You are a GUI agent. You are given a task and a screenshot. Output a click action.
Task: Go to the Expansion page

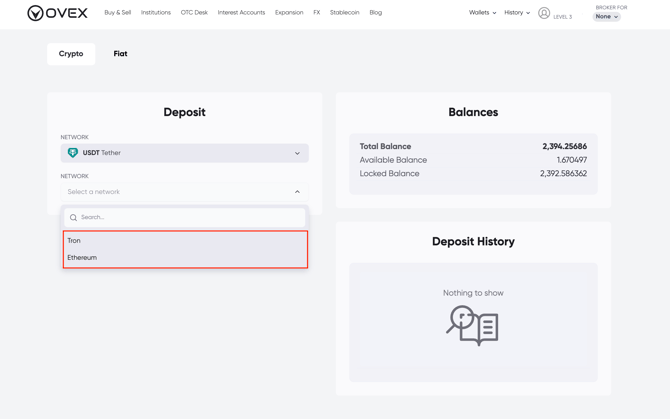click(289, 13)
